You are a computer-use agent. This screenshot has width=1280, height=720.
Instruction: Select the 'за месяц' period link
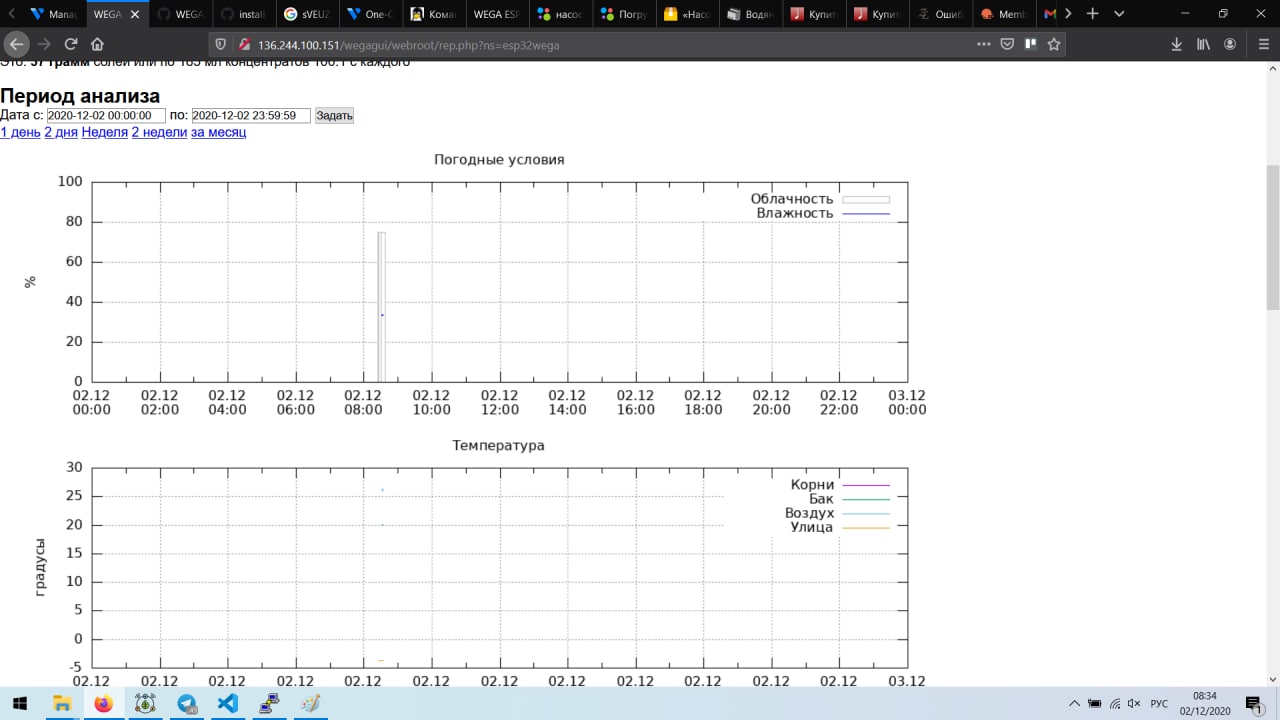218,132
